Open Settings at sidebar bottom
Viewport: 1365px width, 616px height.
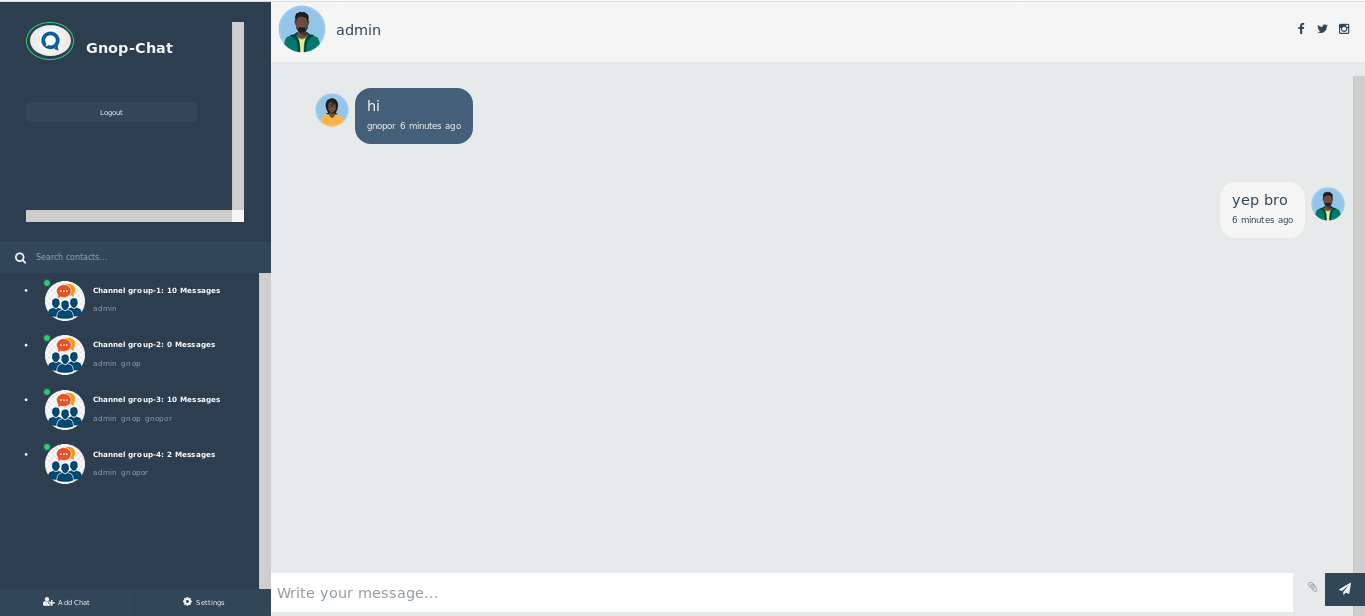(203, 602)
